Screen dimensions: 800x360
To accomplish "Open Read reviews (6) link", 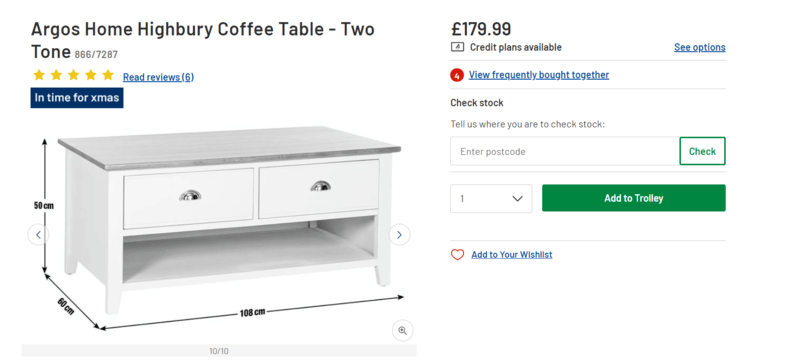I will [x=158, y=77].
